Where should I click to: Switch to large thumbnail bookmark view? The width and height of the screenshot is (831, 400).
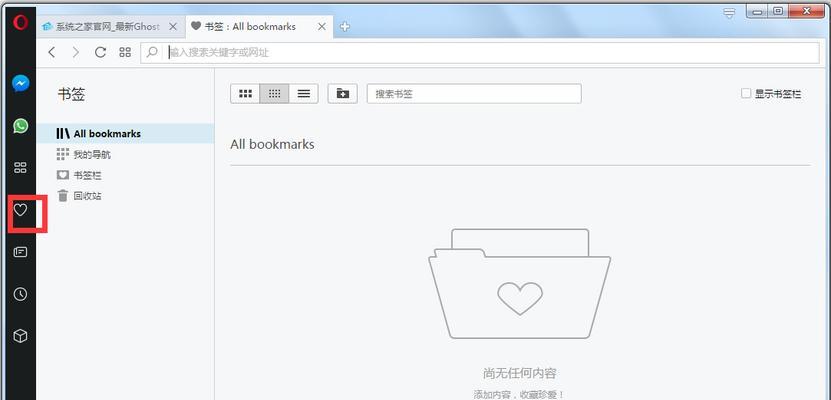[245, 94]
